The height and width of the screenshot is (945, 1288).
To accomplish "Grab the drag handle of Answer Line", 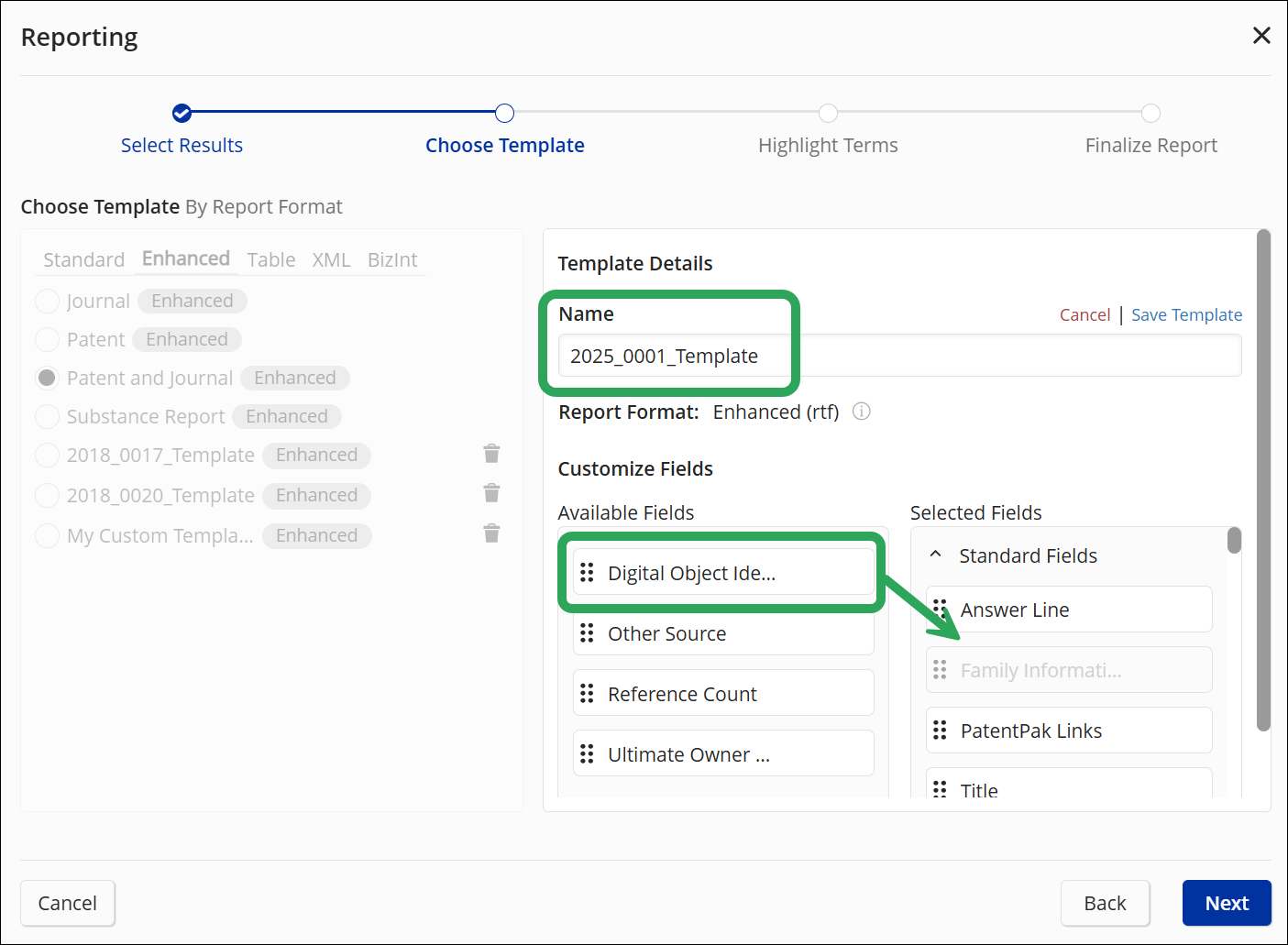I will click(940, 610).
